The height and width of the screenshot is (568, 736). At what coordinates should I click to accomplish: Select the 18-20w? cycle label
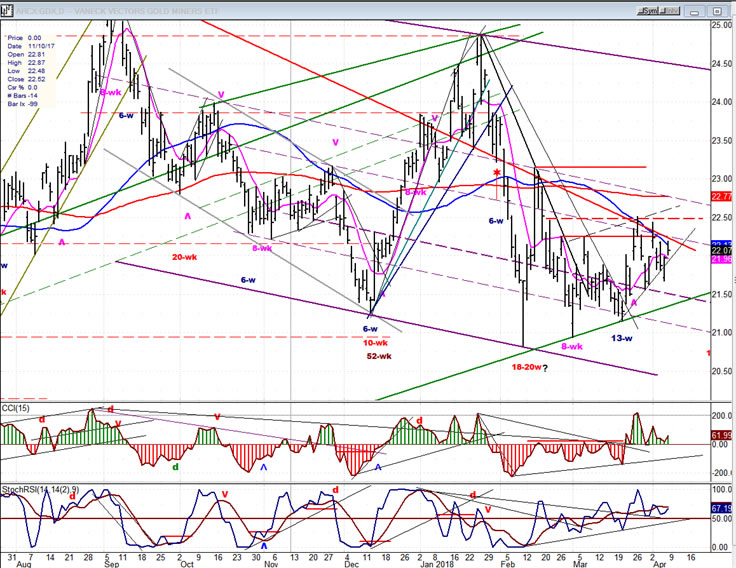531,367
